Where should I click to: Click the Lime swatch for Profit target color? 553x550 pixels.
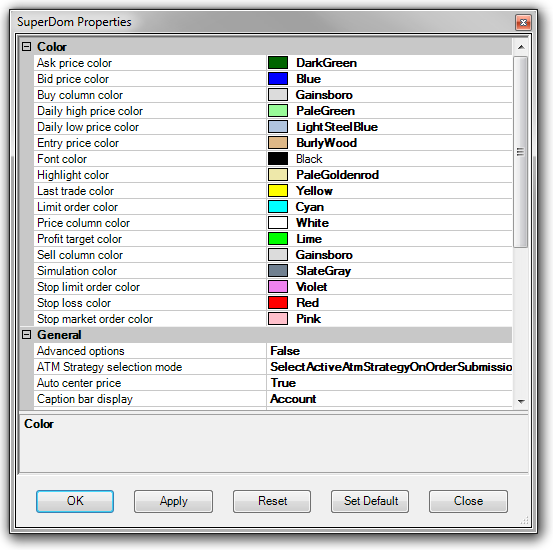(278, 238)
